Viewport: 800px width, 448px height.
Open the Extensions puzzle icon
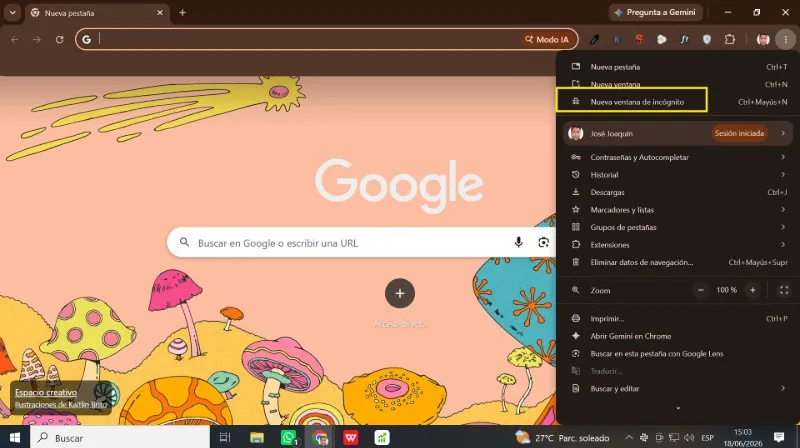(x=730, y=39)
